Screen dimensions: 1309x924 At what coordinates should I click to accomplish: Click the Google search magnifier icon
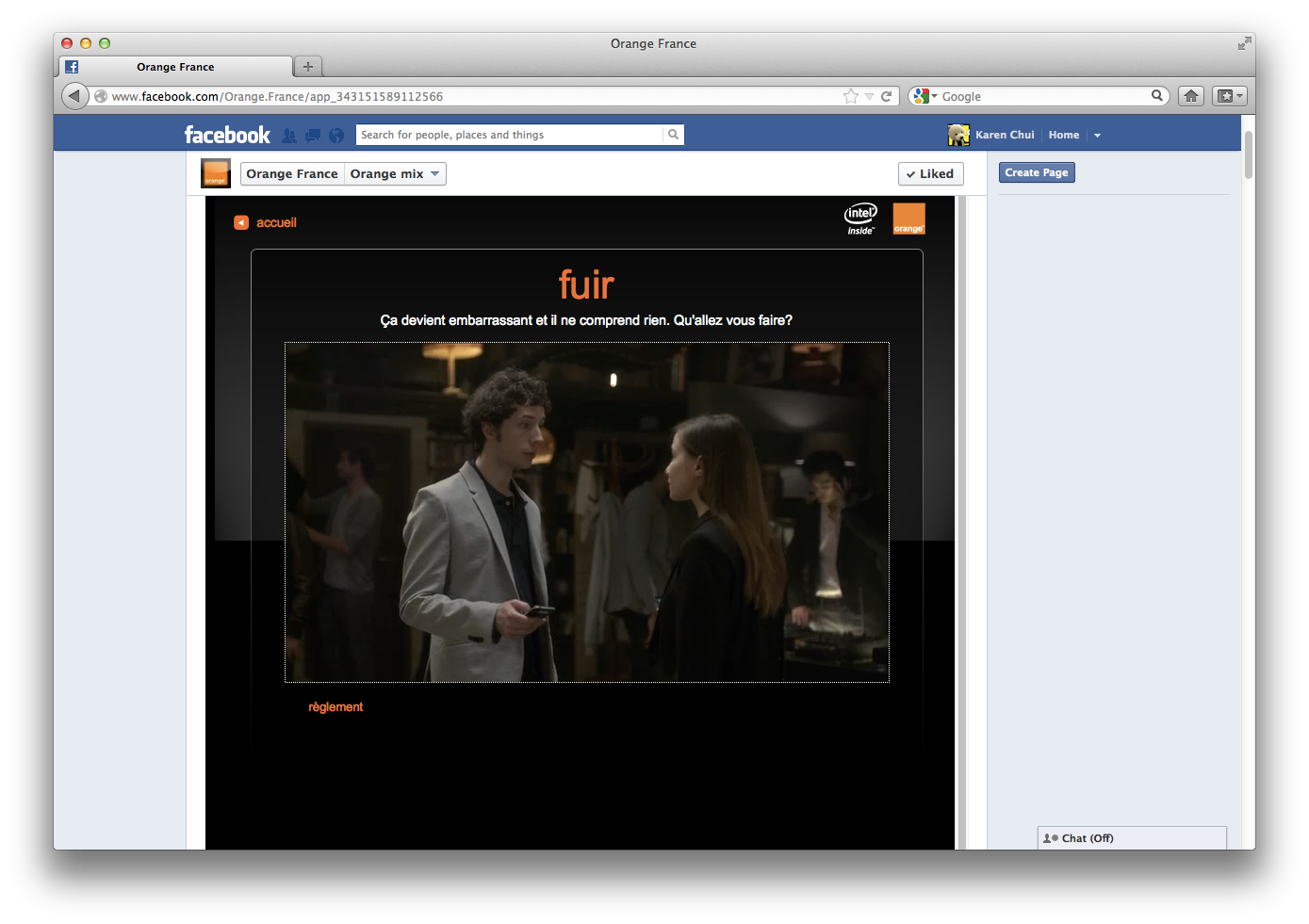coord(1156,96)
